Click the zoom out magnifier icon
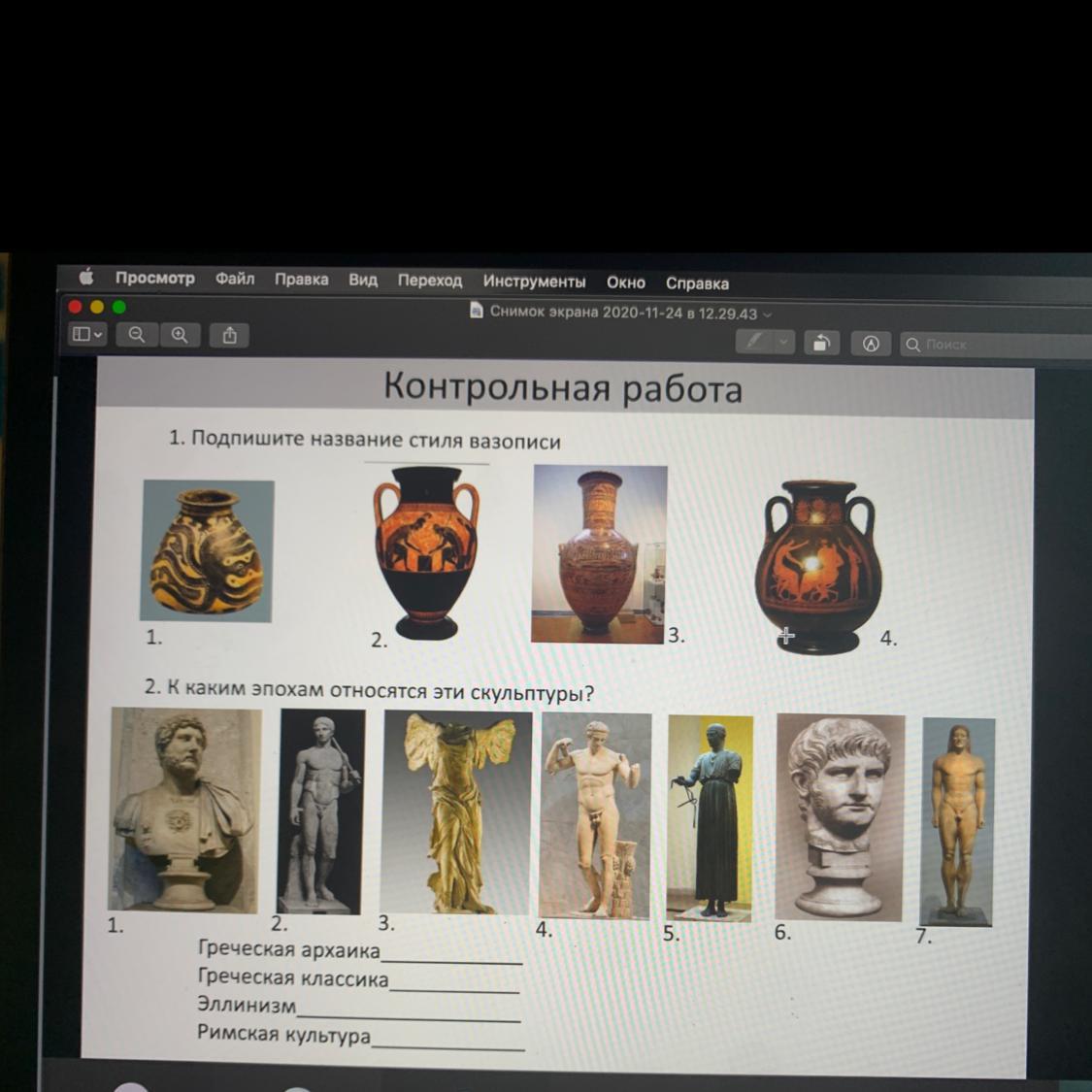This screenshot has width=1092, height=1092. [x=137, y=335]
